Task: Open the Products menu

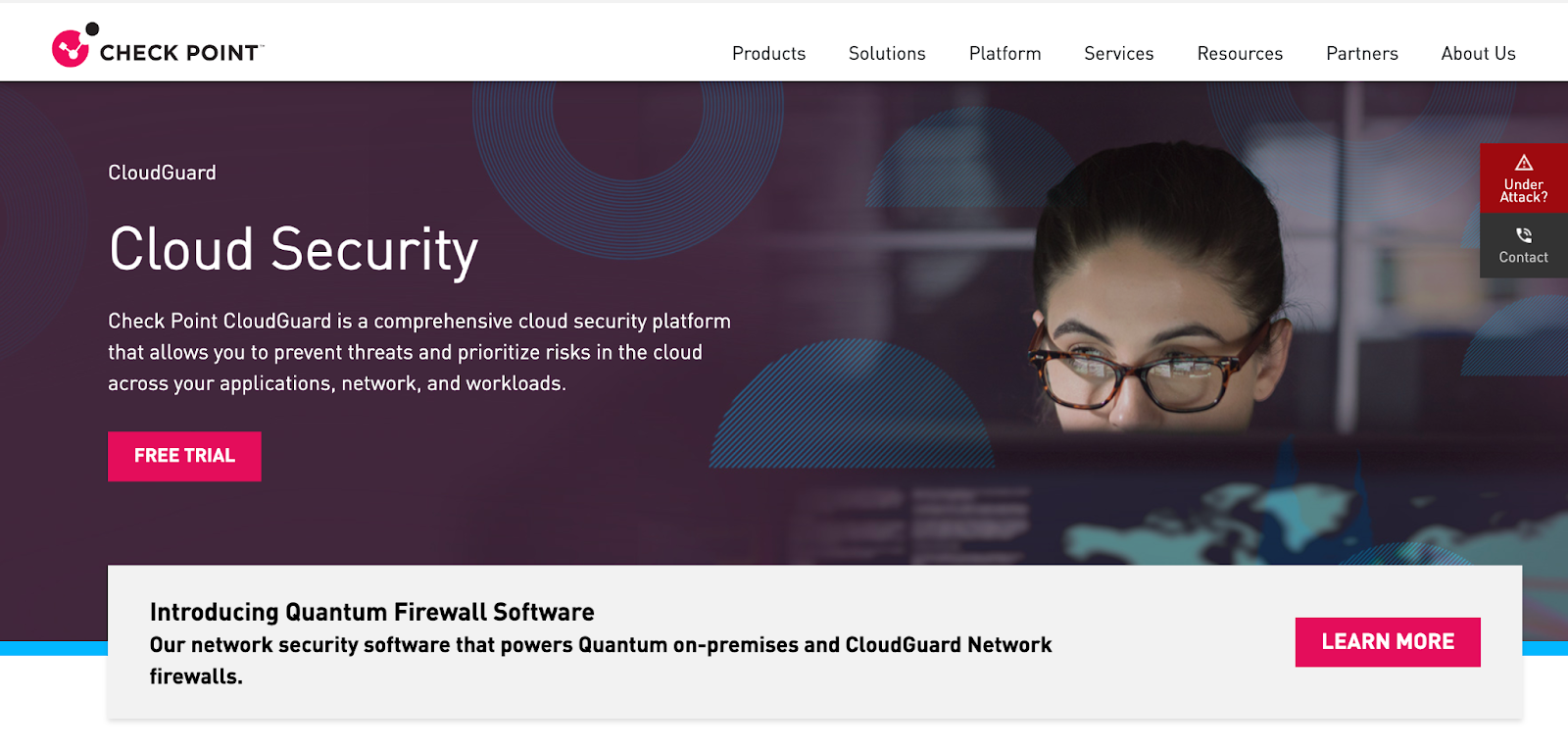Action: (768, 54)
